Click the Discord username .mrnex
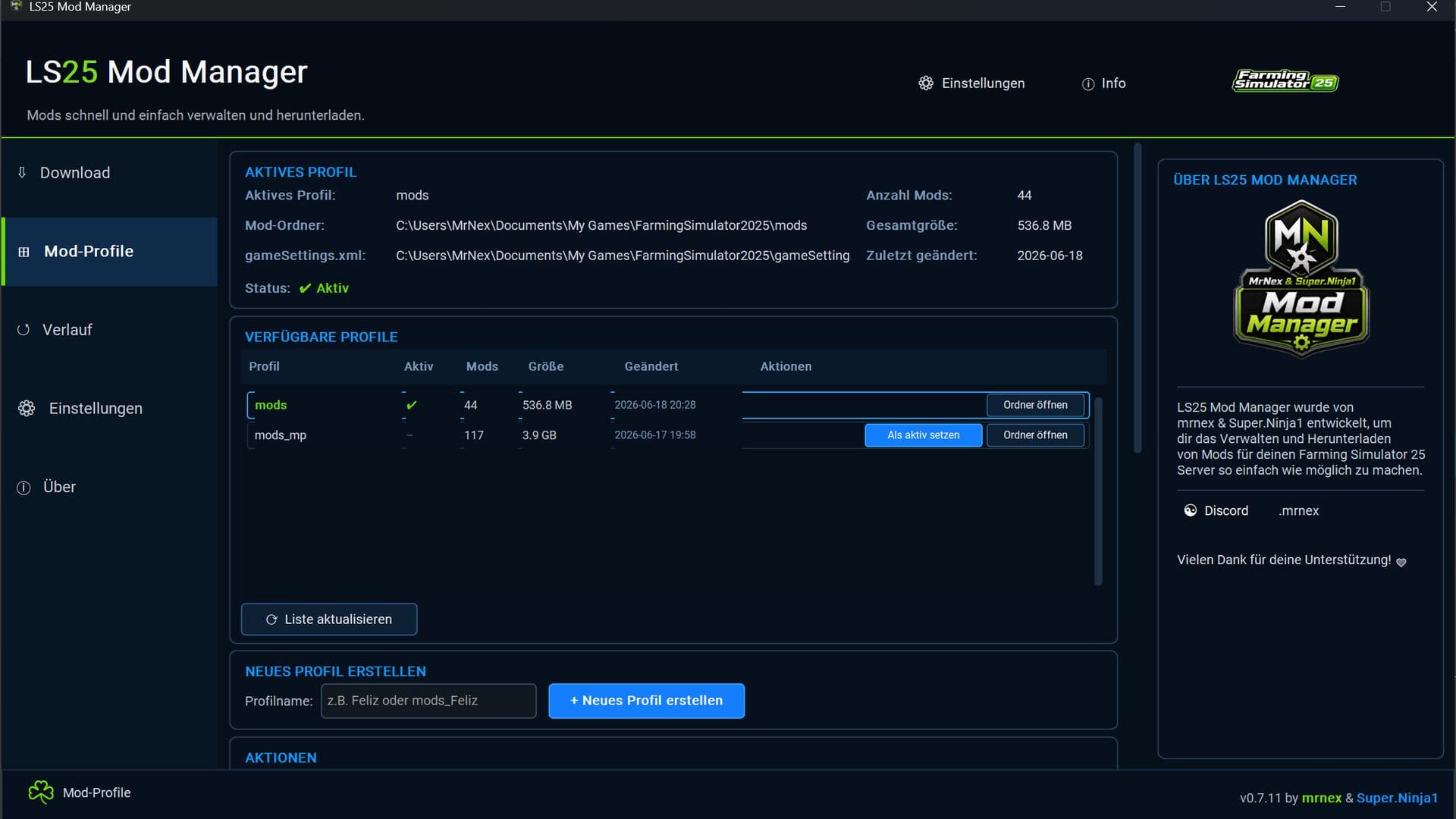The height and width of the screenshot is (819, 1456). click(x=1298, y=511)
